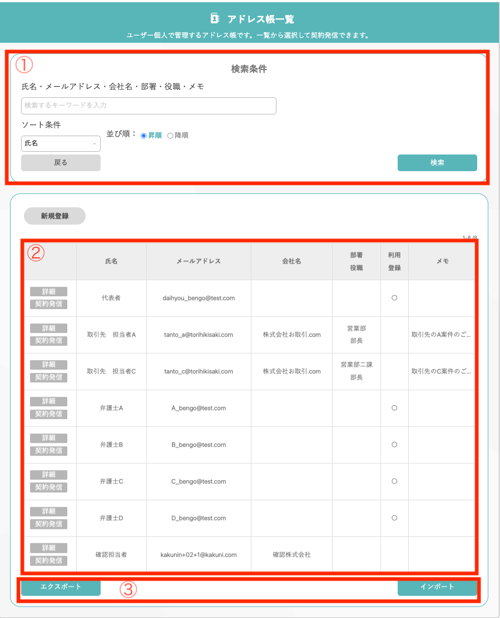Click the 氏名 column header
The image size is (500, 618).
[x=112, y=261]
